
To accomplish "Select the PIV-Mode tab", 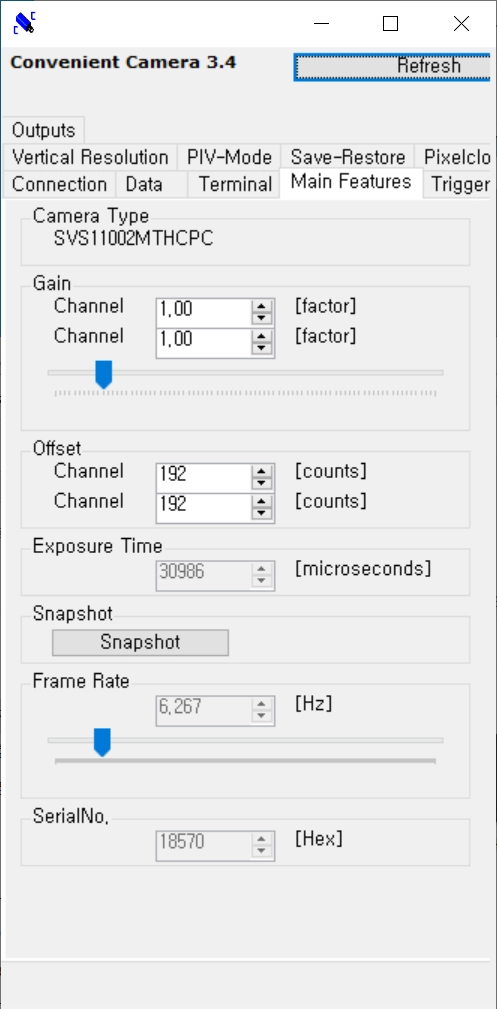I will [x=229, y=157].
